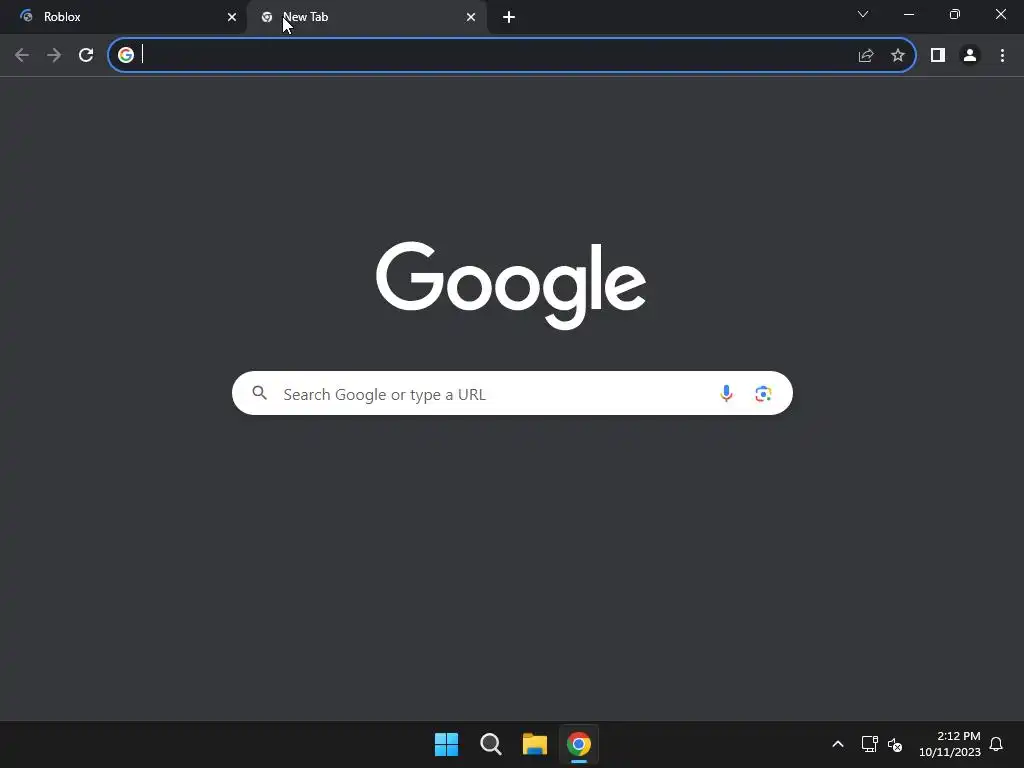
Task: Bookmark this tab with the star icon
Action: (x=898, y=56)
